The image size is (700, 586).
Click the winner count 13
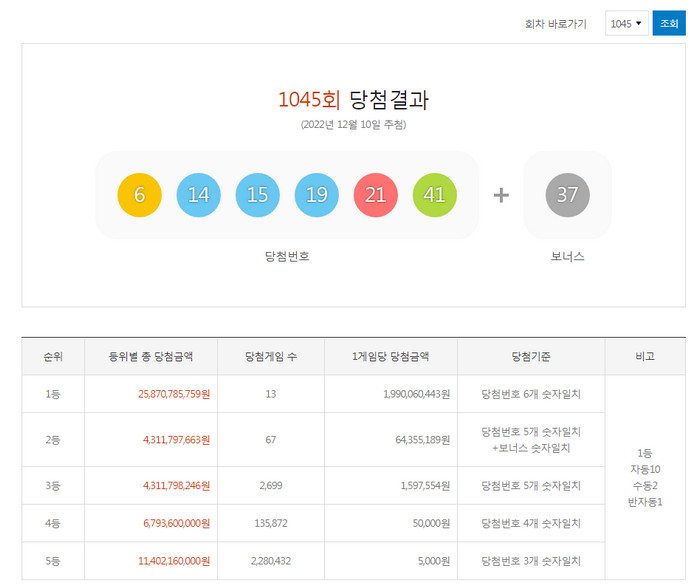point(271,394)
